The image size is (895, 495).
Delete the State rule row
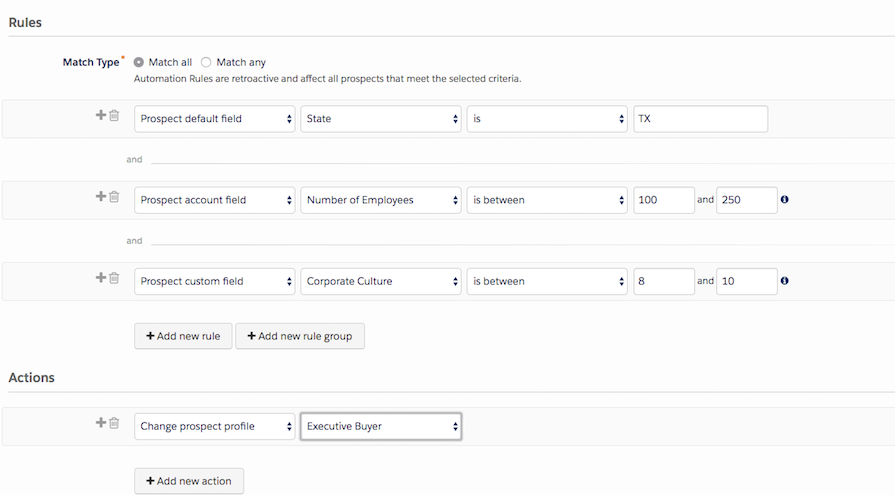coord(114,115)
